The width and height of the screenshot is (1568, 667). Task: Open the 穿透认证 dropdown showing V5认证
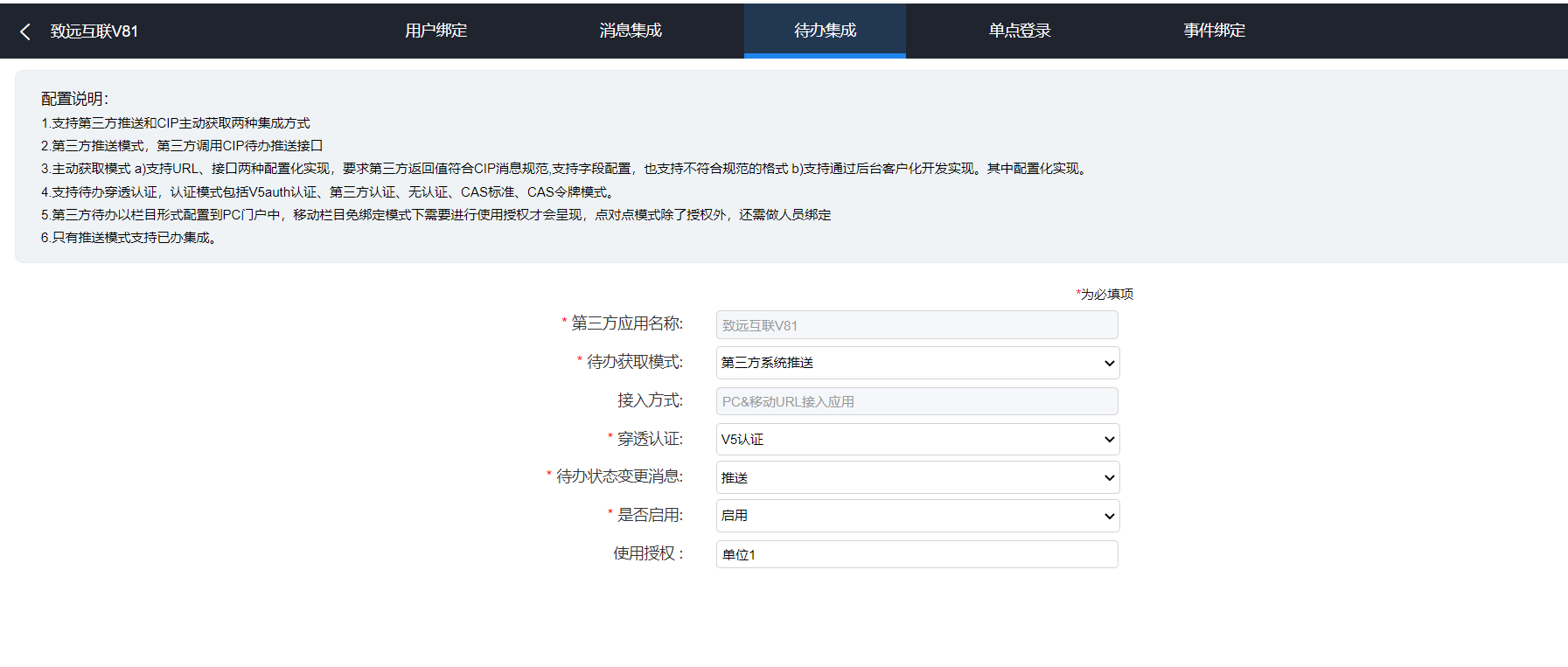[916, 439]
